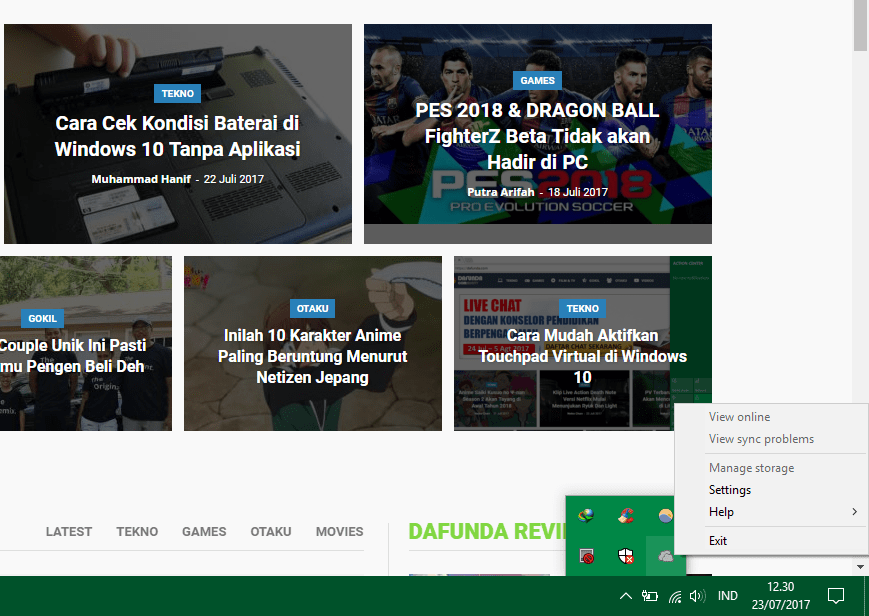The image size is (869, 616).
Task: Click the battery icon in the taskbar
Action: (x=650, y=597)
